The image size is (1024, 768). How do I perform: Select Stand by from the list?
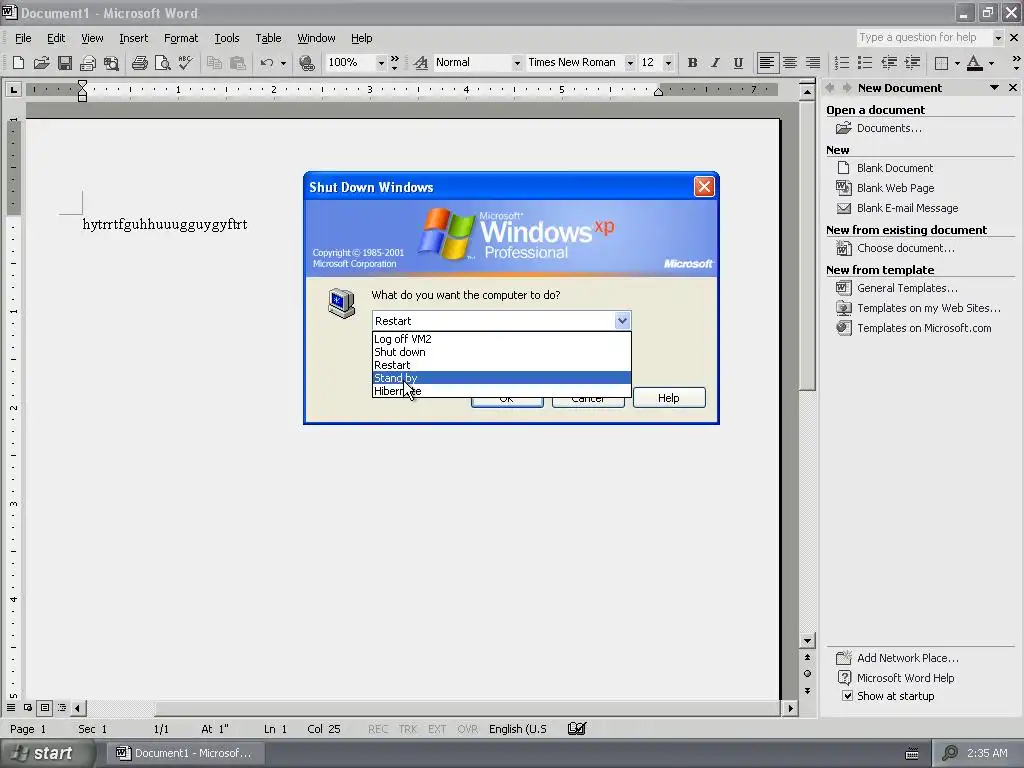[x=502, y=378]
